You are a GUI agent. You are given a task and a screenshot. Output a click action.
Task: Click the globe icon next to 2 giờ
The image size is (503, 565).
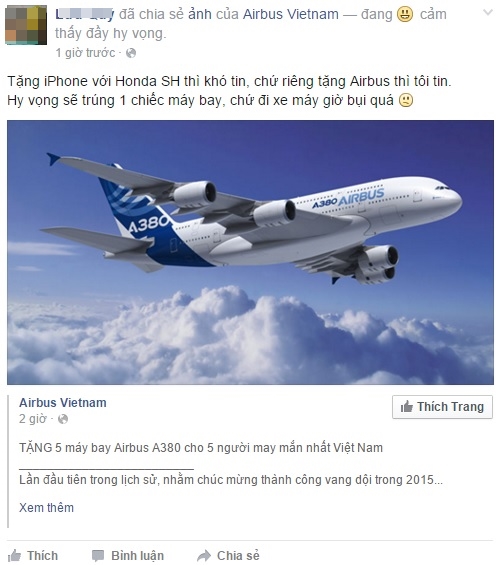pyautogui.click(x=63, y=419)
